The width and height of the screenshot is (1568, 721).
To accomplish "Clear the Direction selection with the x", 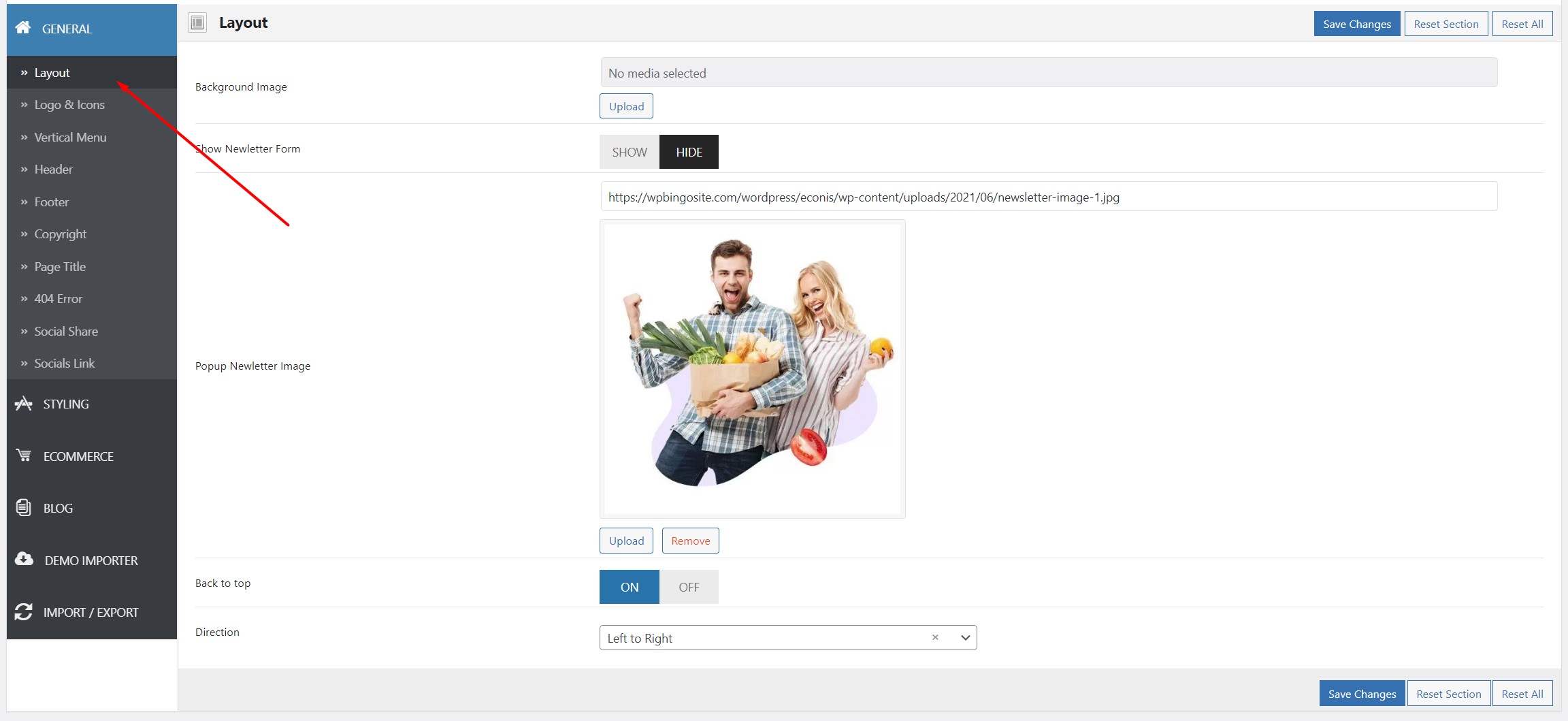I will (935, 638).
